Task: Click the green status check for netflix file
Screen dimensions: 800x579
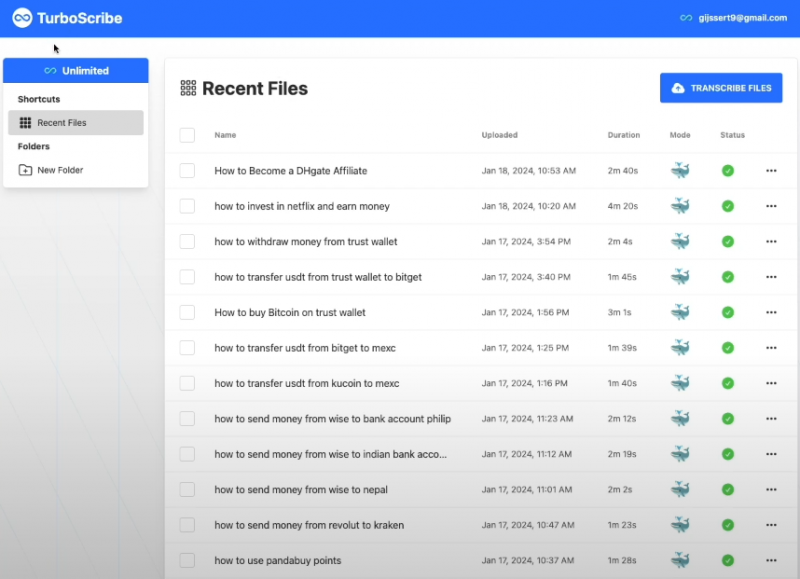Action: pyautogui.click(x=728, y=206)
